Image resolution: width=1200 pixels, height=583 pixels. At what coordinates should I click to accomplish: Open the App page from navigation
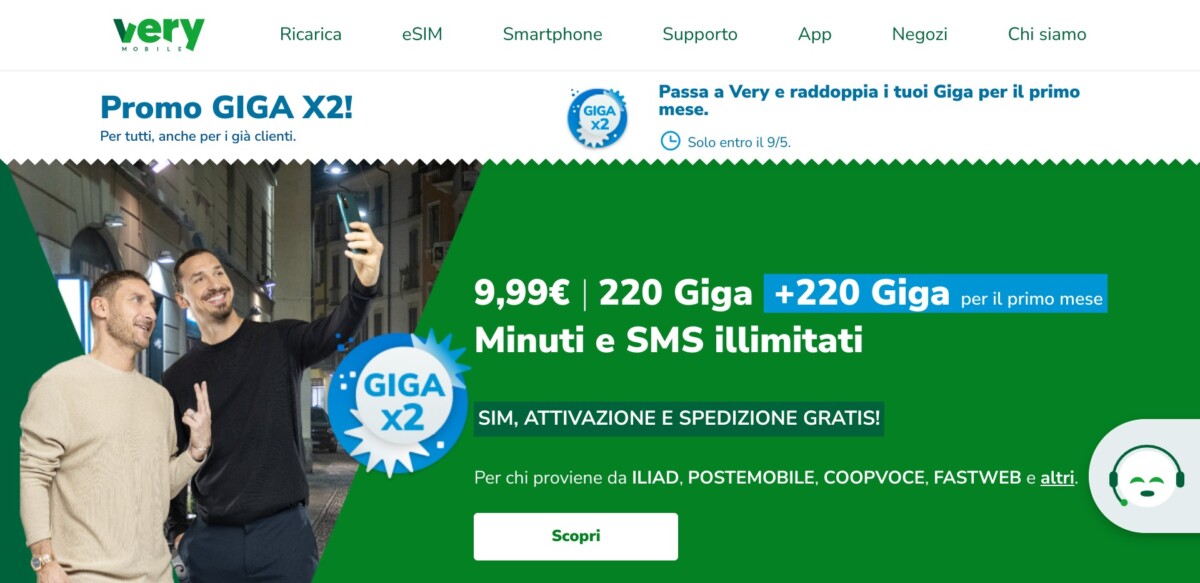[x=815, y=34]
